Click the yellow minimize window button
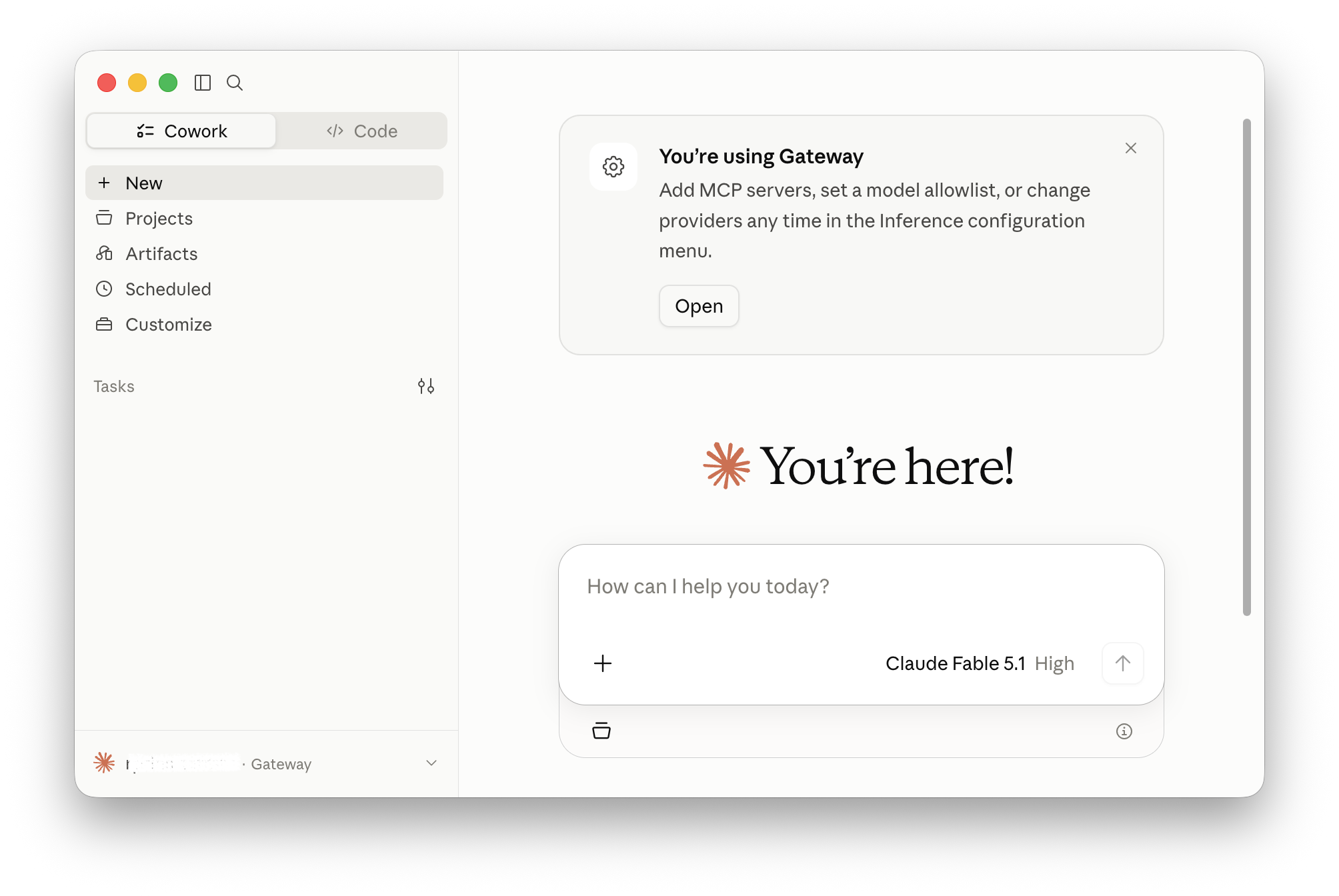The image size is (1339, 896). 137,83
